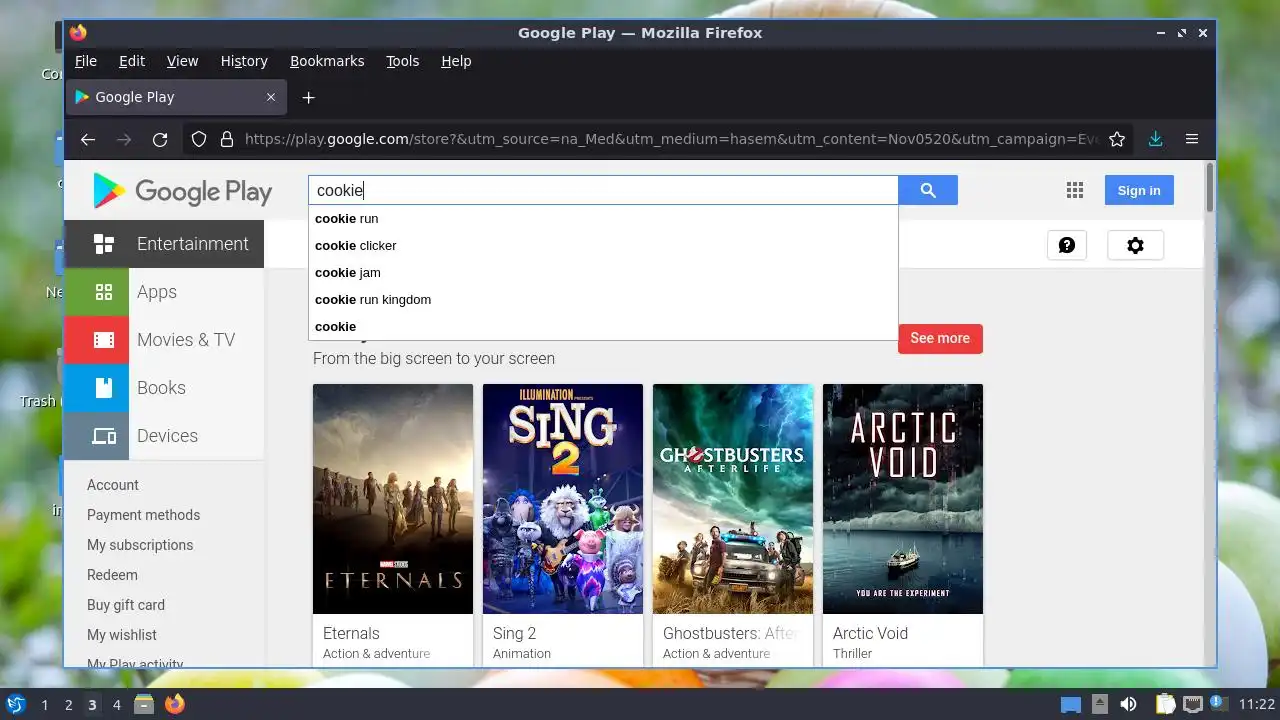
Task: Click the Sign in button
Action: point(1139,190)
